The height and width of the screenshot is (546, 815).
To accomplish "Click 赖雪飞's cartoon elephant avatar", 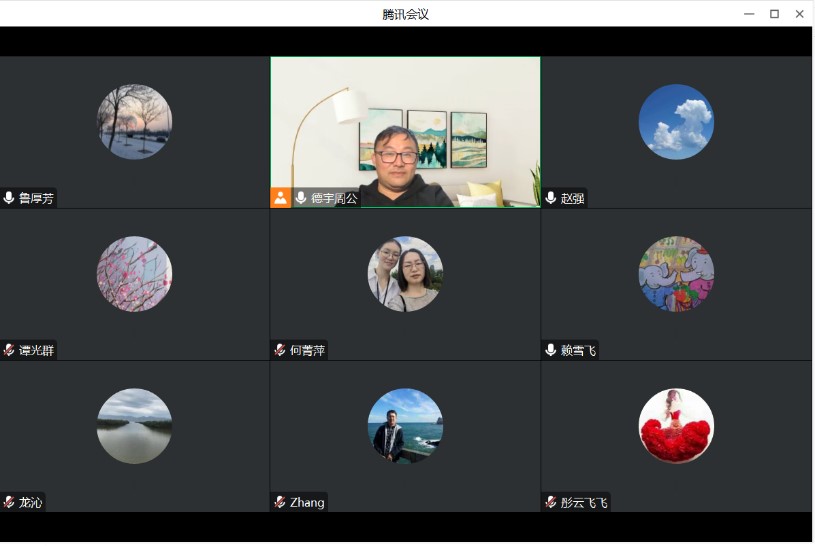I will (676, 274).
